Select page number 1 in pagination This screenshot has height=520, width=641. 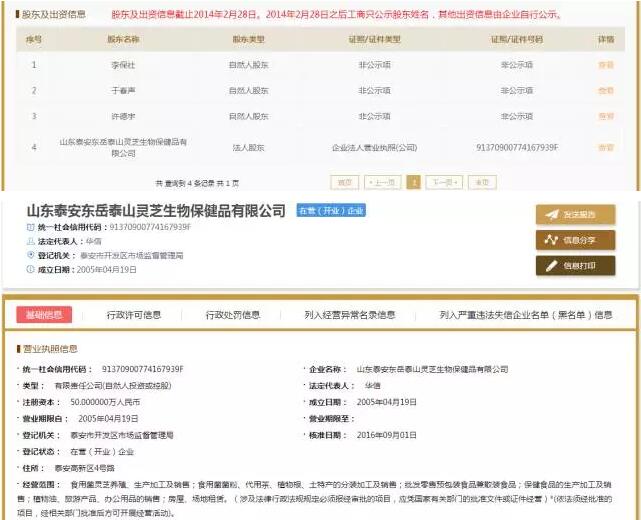tap(413, 183)
